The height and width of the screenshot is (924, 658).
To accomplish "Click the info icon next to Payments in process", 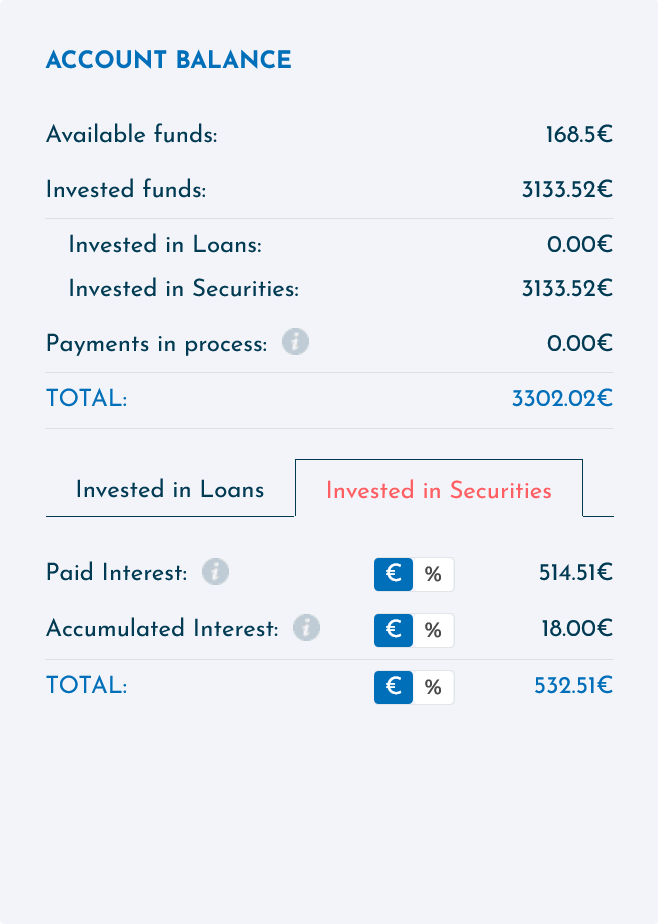I will pyautogui.click(x=295, y=342).
